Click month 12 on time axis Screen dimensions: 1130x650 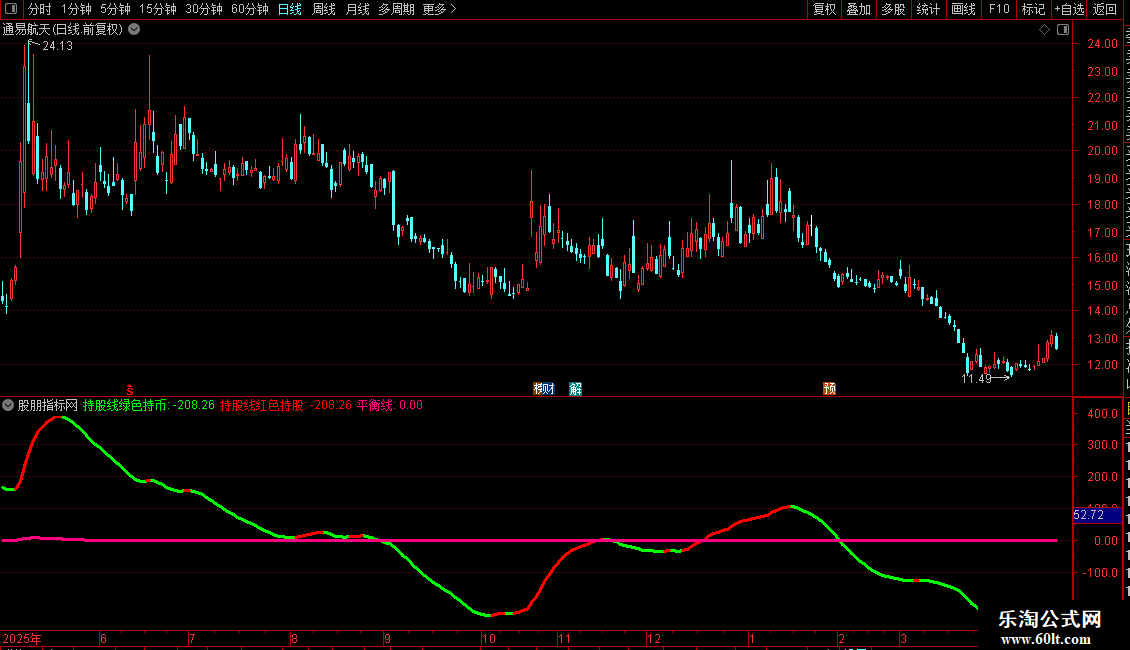654,639
